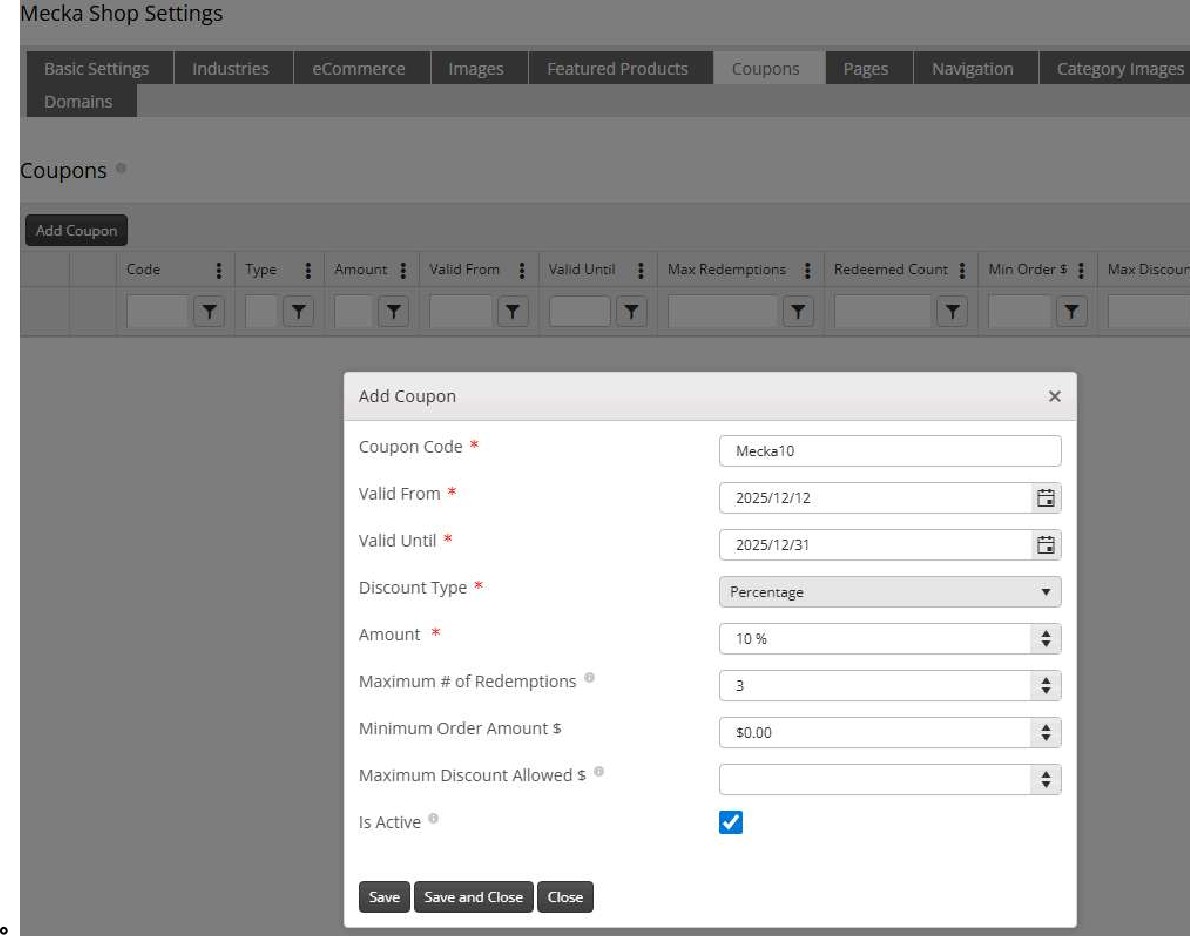Click the Add Coupon button
The height and width of the screenshot is (936, 1190).
click(77, 231)
